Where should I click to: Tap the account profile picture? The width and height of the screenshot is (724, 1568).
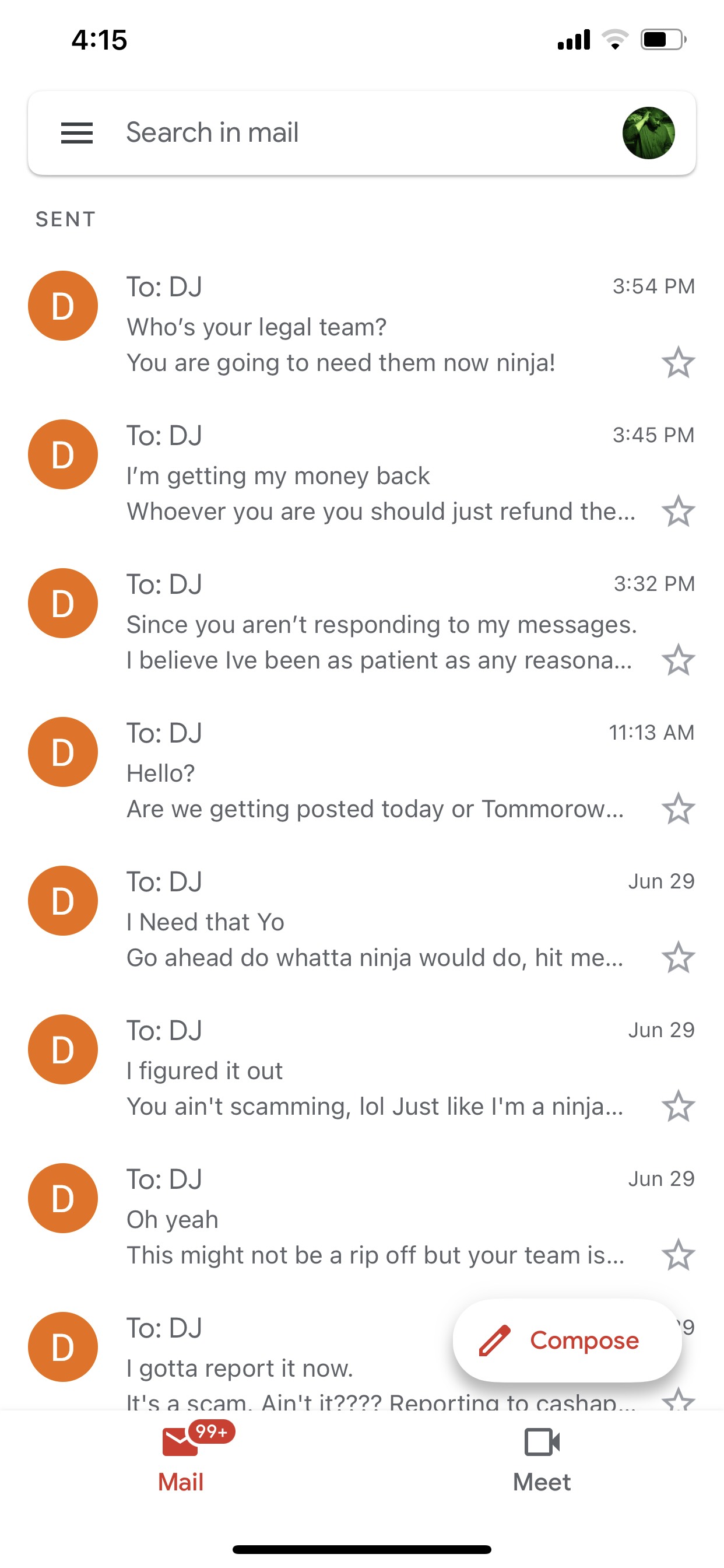coord(649,132)
